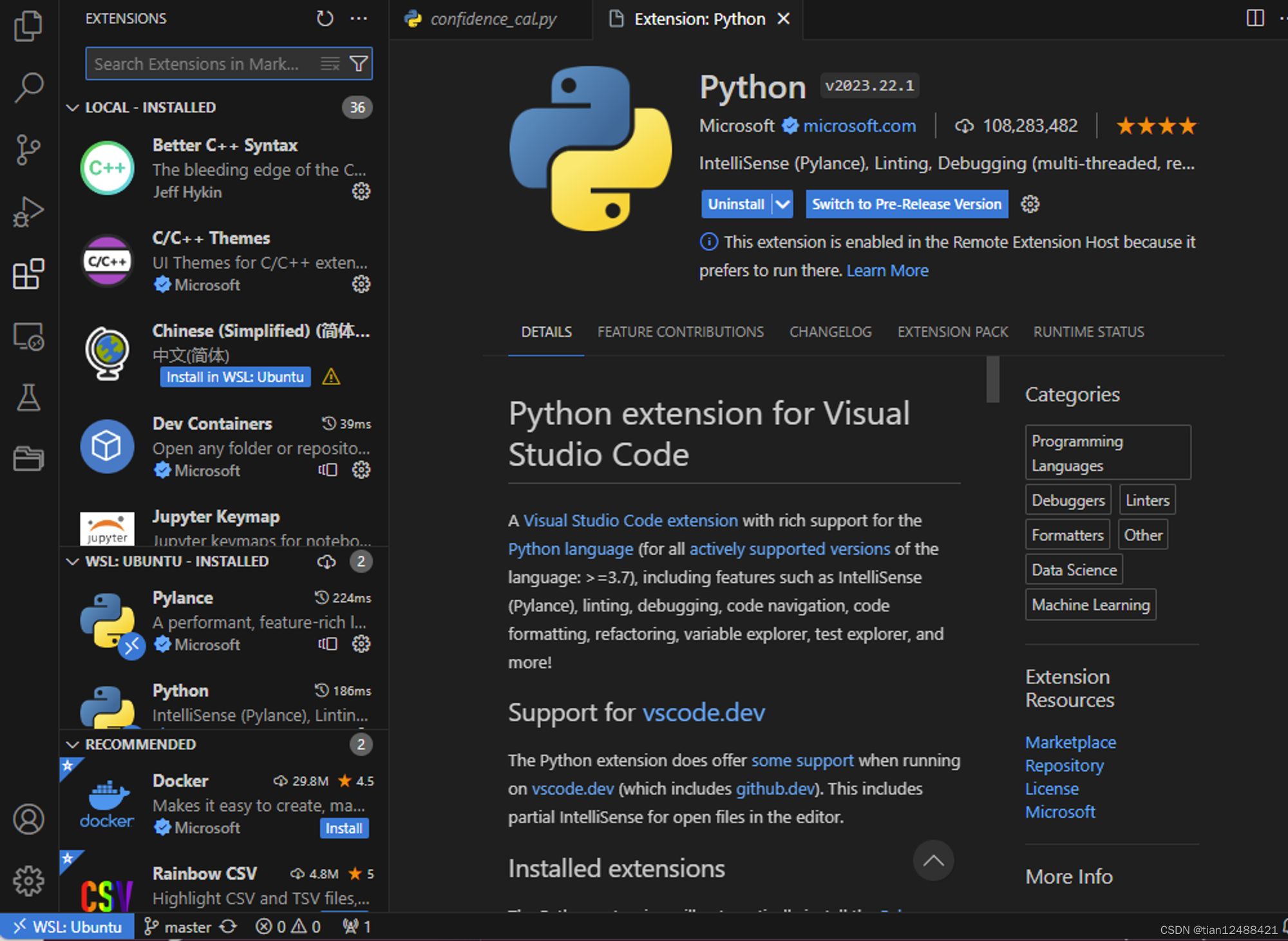Open the Testing flask view
Viewport: 1288px width, 941px height.
point(28,397)
